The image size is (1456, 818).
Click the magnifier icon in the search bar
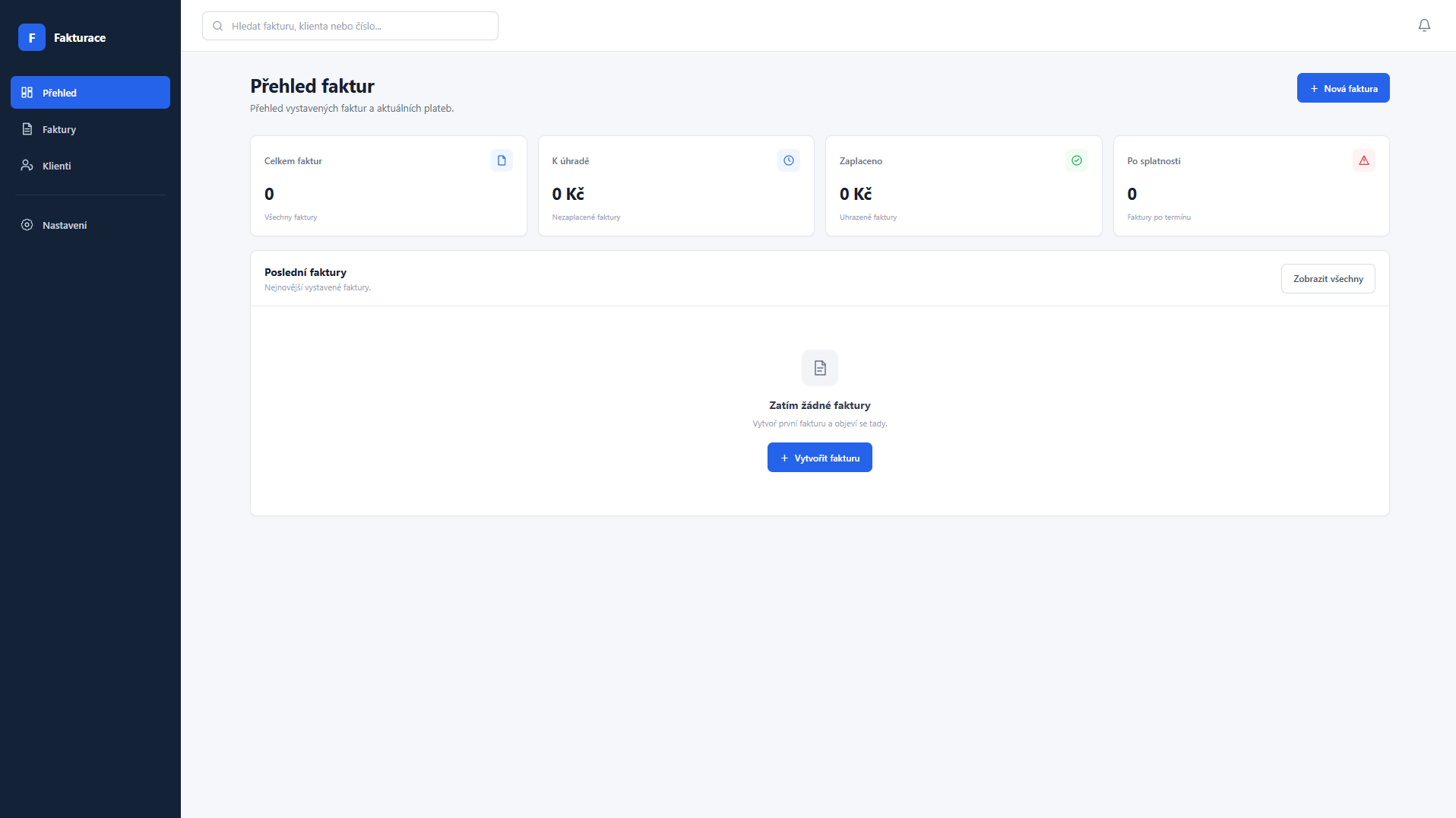tap(218, 26)
